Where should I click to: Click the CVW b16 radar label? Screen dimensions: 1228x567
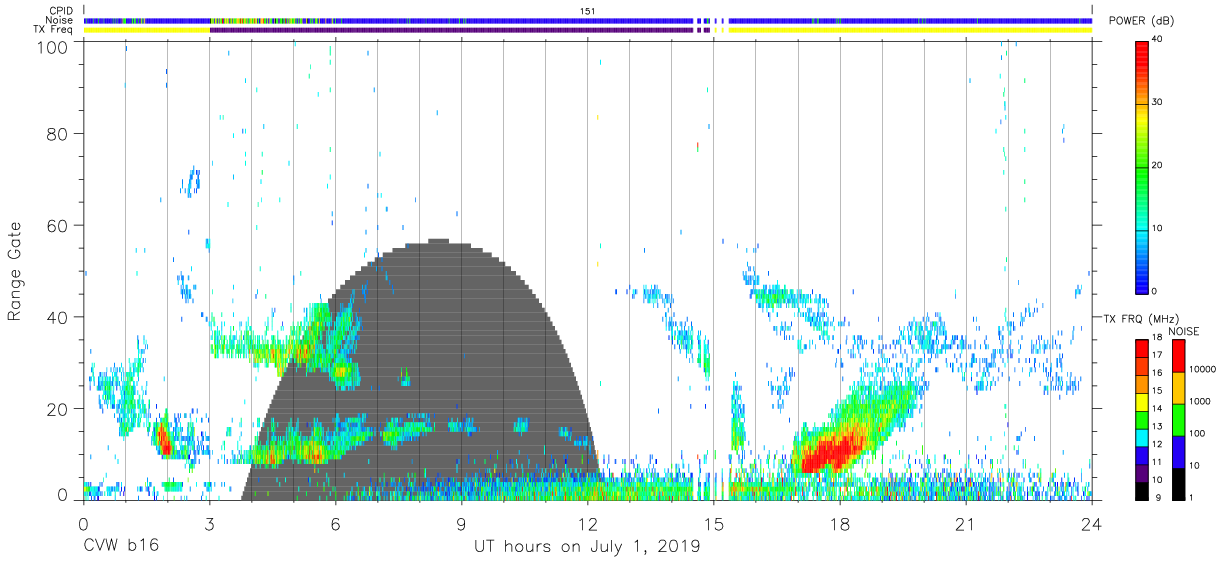121,547
